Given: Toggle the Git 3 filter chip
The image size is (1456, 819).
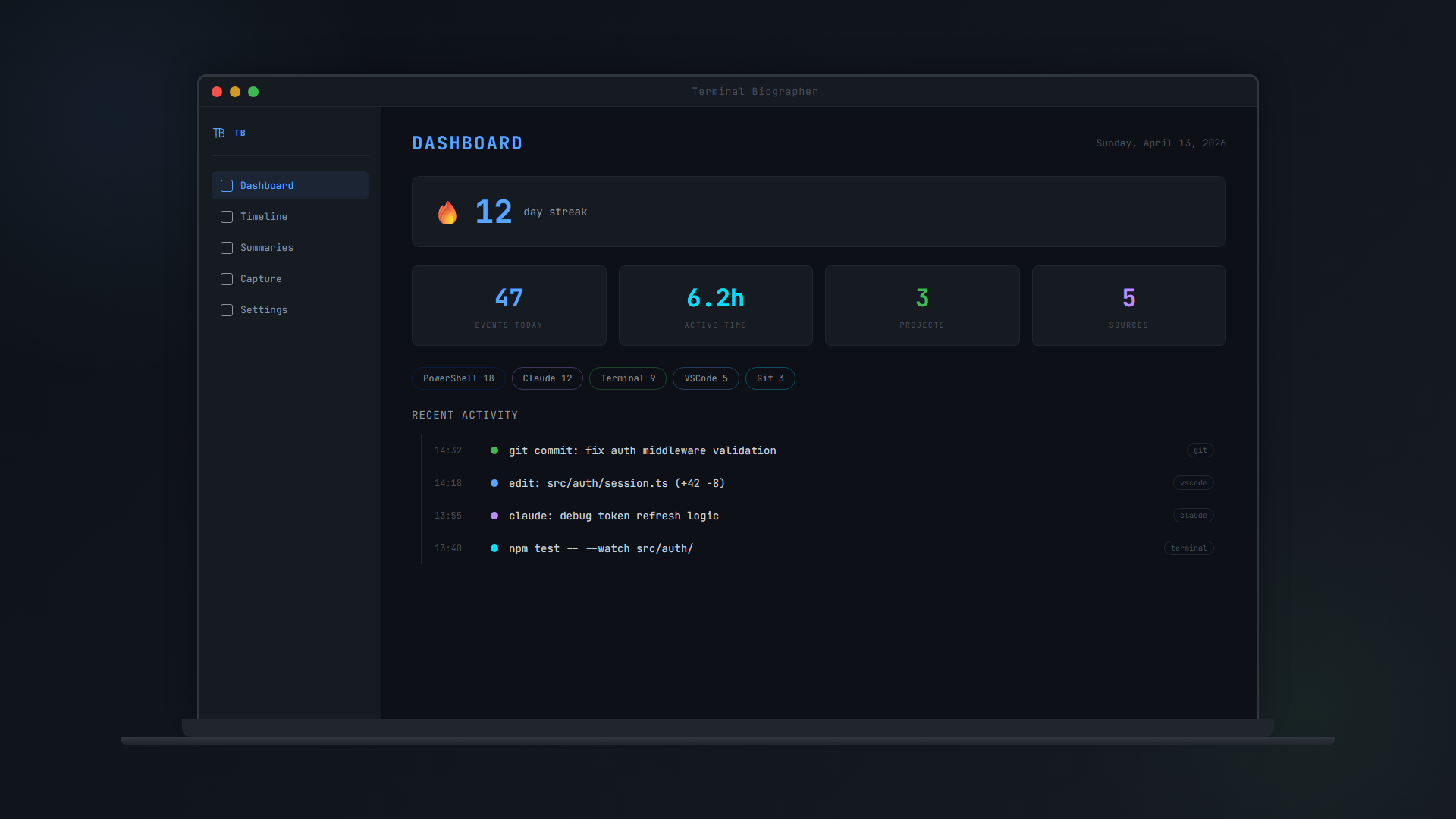Looking at the screenshot, I should [770, 378].
